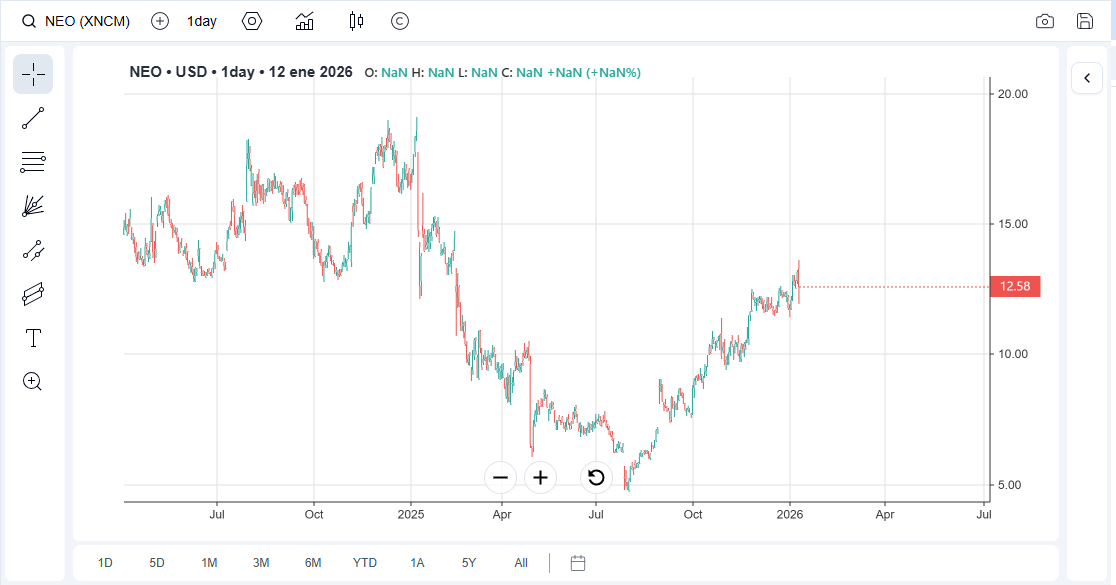The width and height of the screenshot is (1116, 585).
Task: Switch to the YTD range tab
Action: (365, 563)
